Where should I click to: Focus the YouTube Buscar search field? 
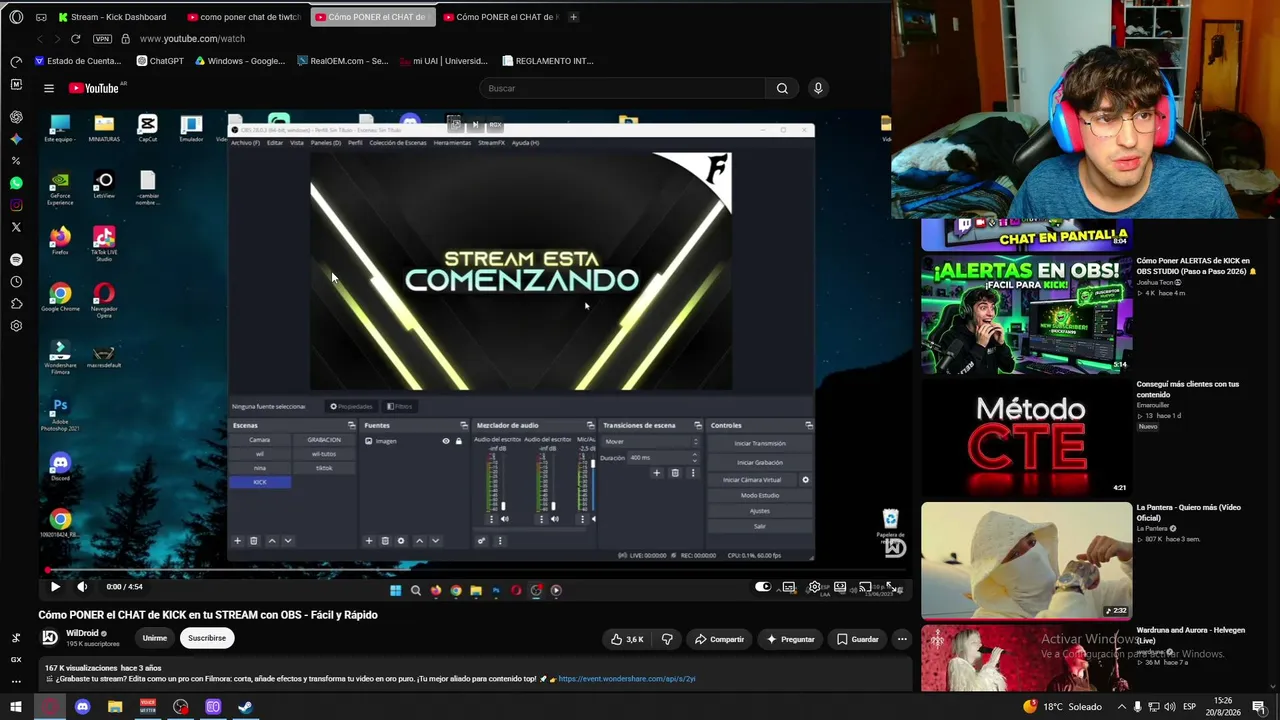point(622,88)
